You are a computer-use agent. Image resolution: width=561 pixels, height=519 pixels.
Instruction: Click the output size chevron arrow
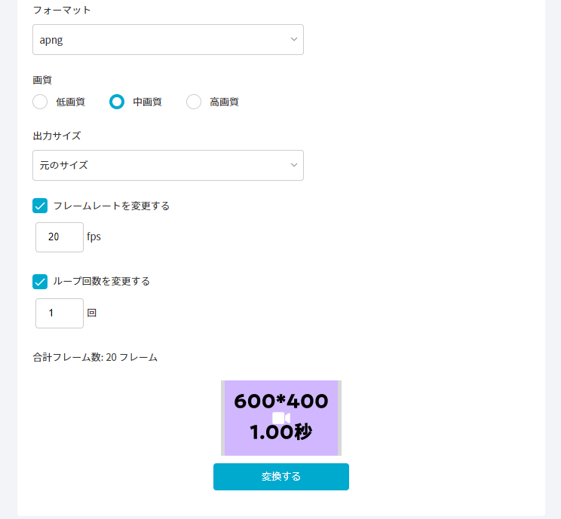[x=294, y=165]
